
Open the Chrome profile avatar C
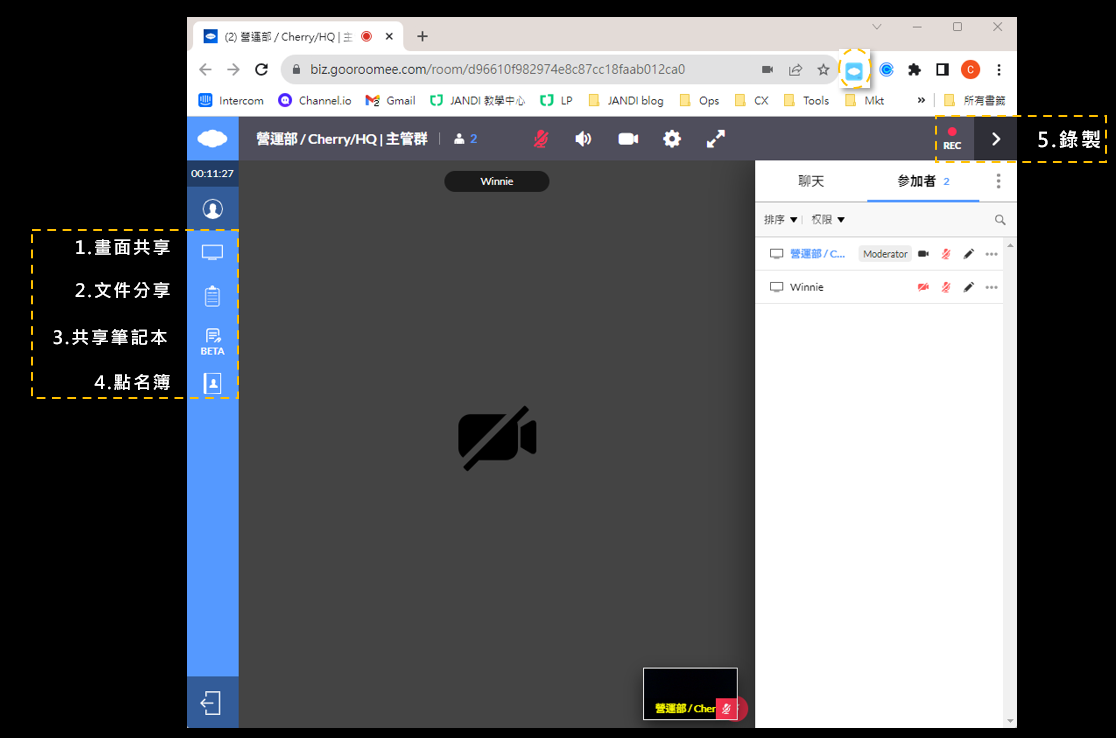pyautogui.click(x=970, y=70)
